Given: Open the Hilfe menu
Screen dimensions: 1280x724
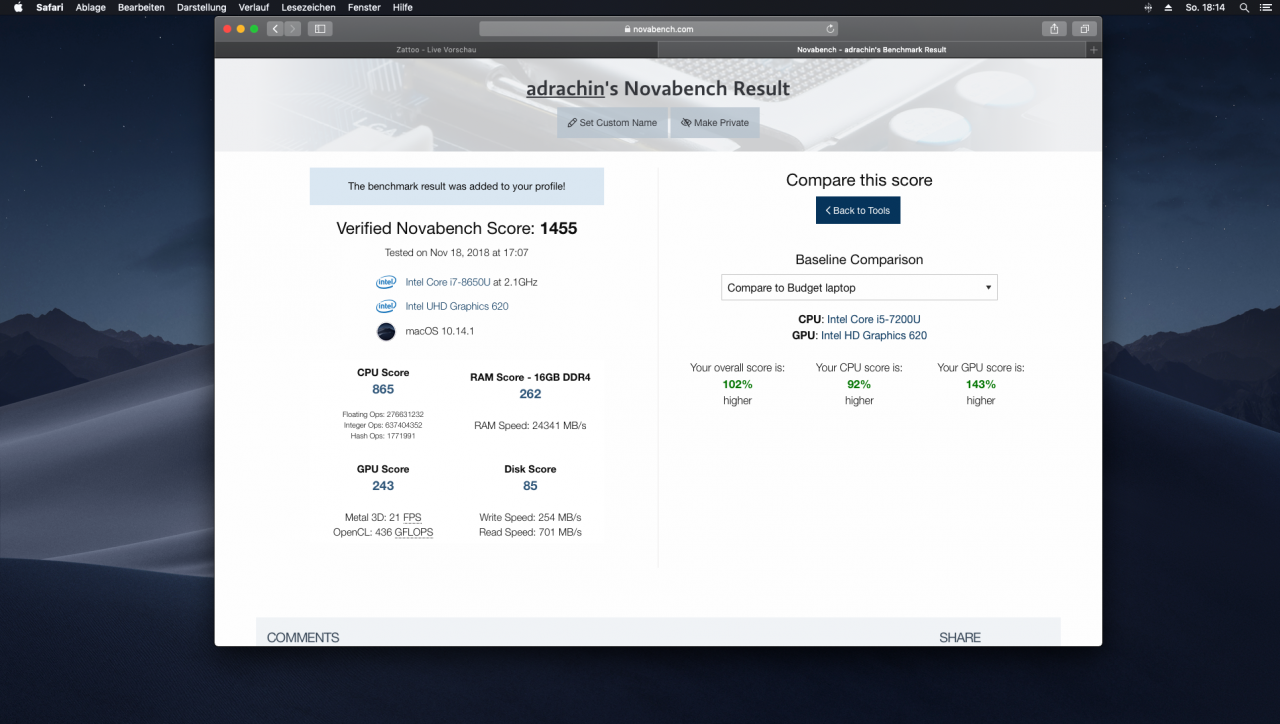Looking at the screenshot, I should (x=403, y=7).
